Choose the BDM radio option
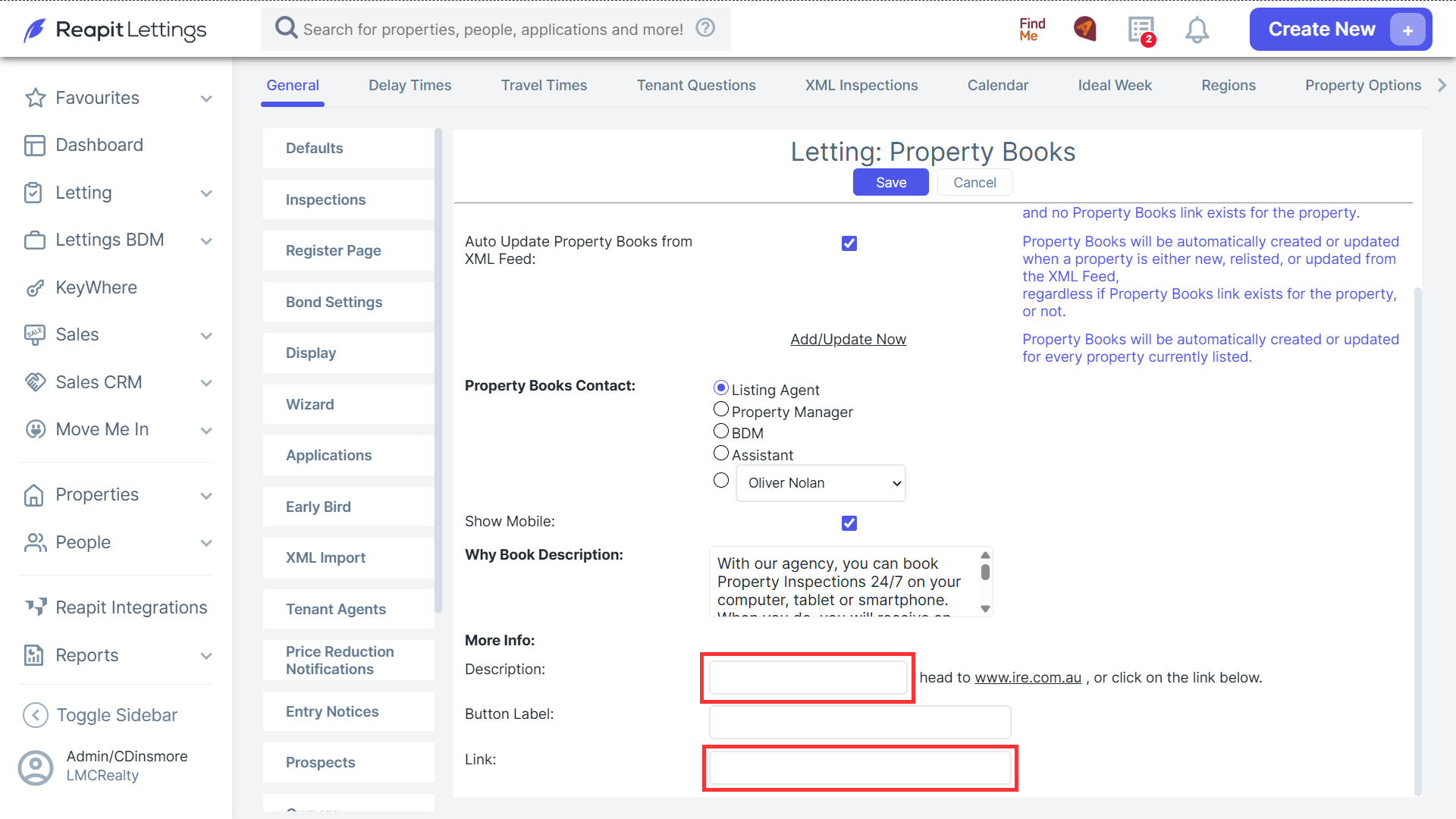The height and width of the screenshot is (819, 1456). click(721, 431)
